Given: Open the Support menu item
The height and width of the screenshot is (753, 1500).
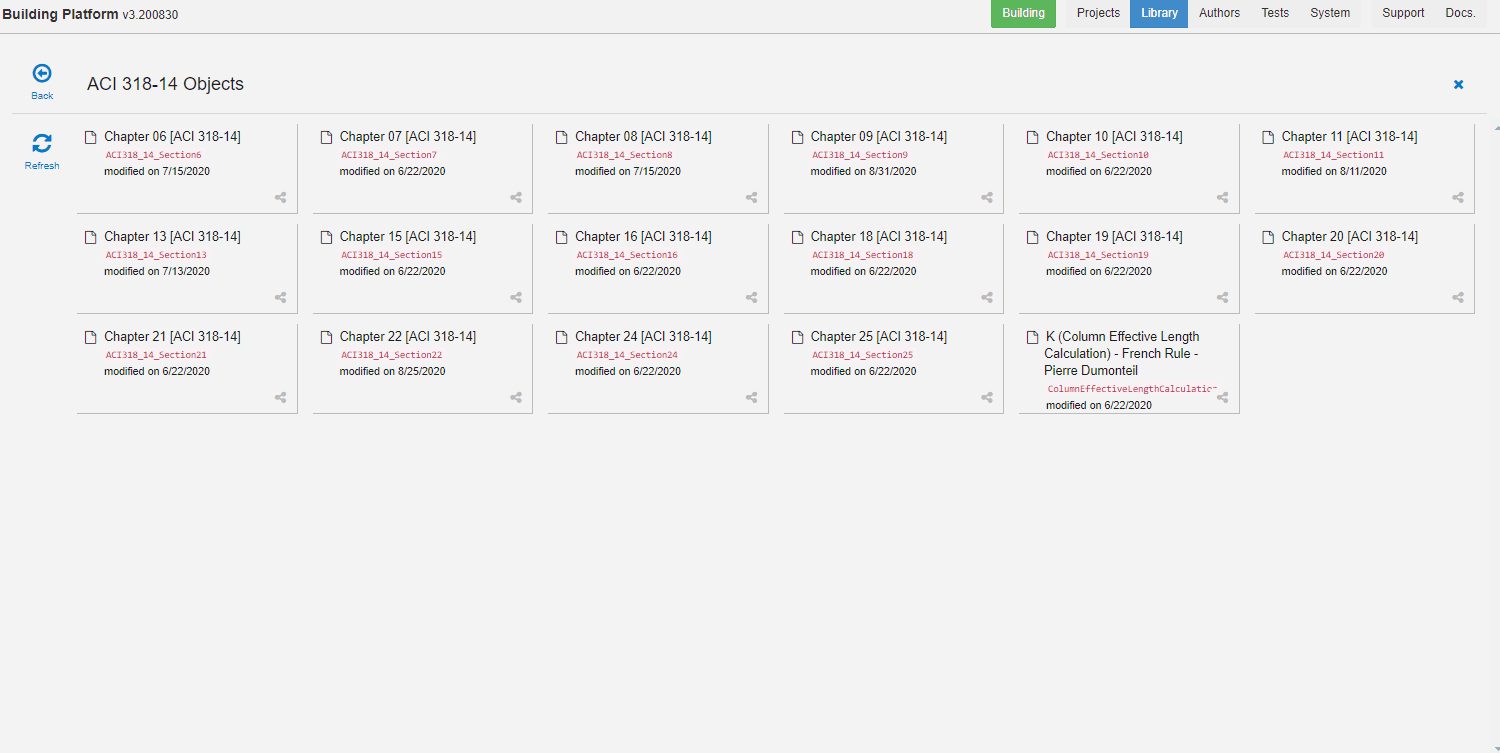Looking at the screenshot, I should (x=1403, y=13).
